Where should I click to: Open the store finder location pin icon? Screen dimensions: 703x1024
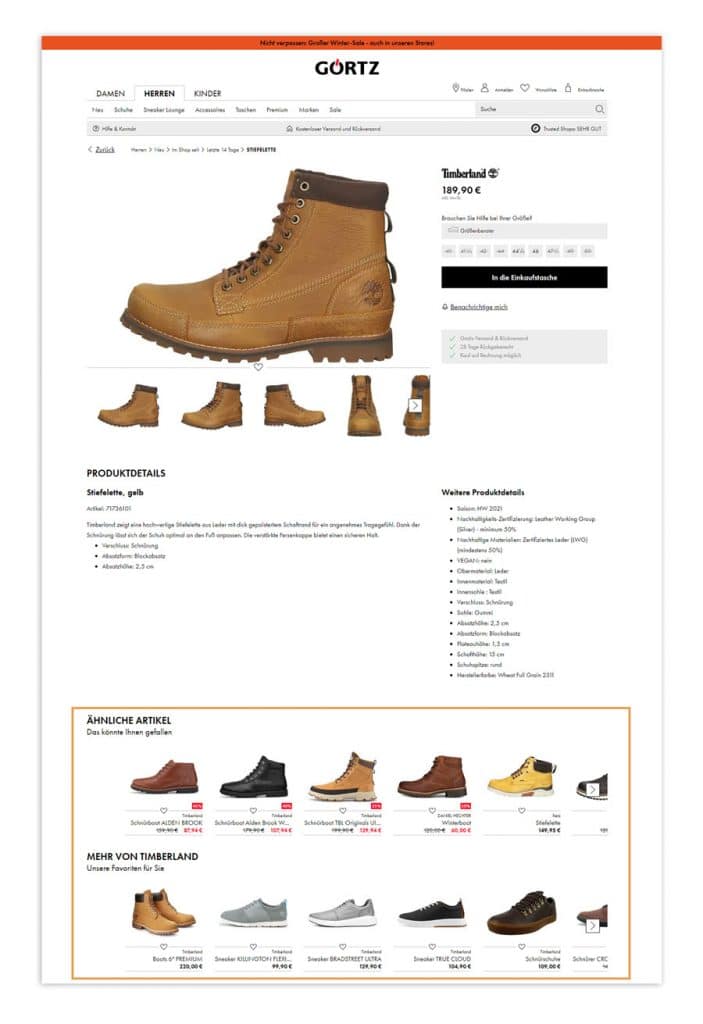pyautogui.click(x=455, y=88)
